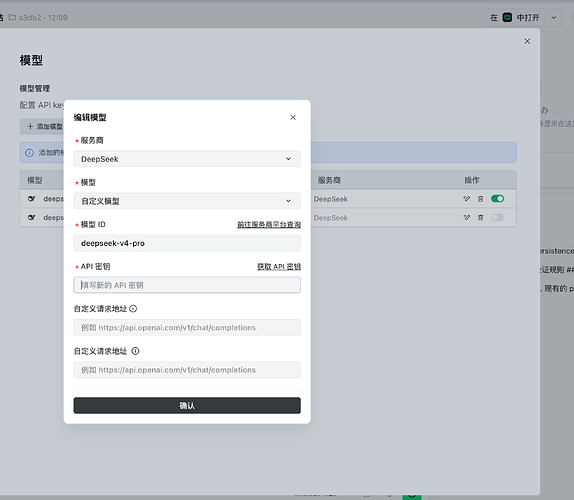574x500 pixels.
Task: Click delete trash icon for first model row
Action: point(481,199)
